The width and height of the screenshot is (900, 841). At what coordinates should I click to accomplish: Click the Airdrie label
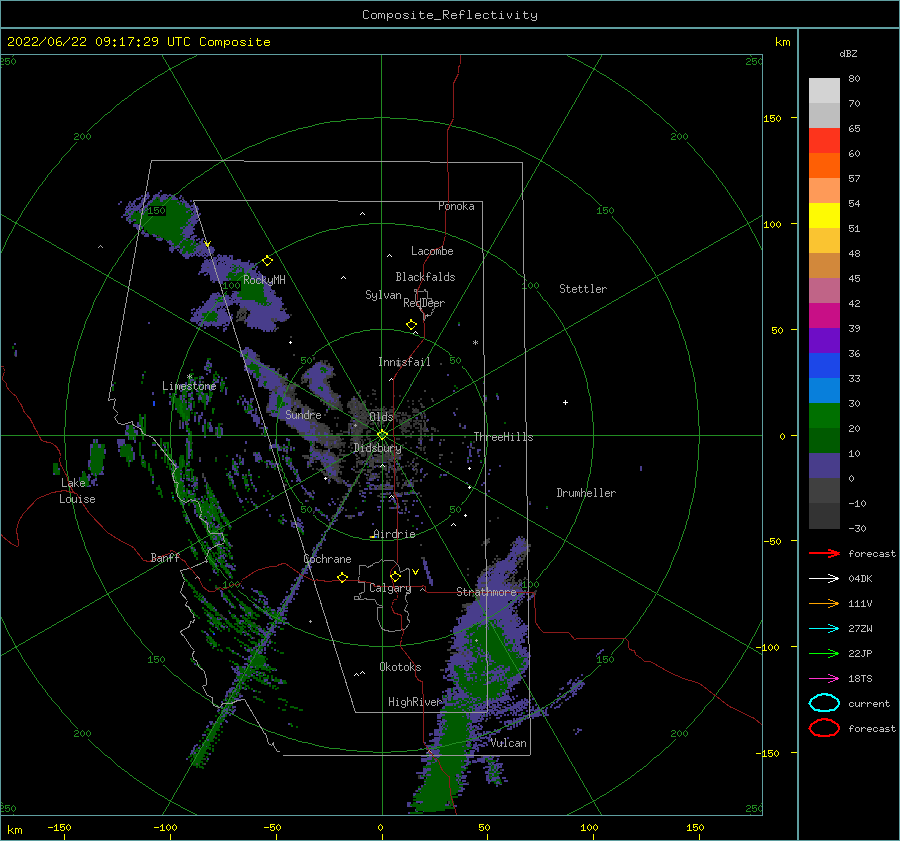(394, 534)
